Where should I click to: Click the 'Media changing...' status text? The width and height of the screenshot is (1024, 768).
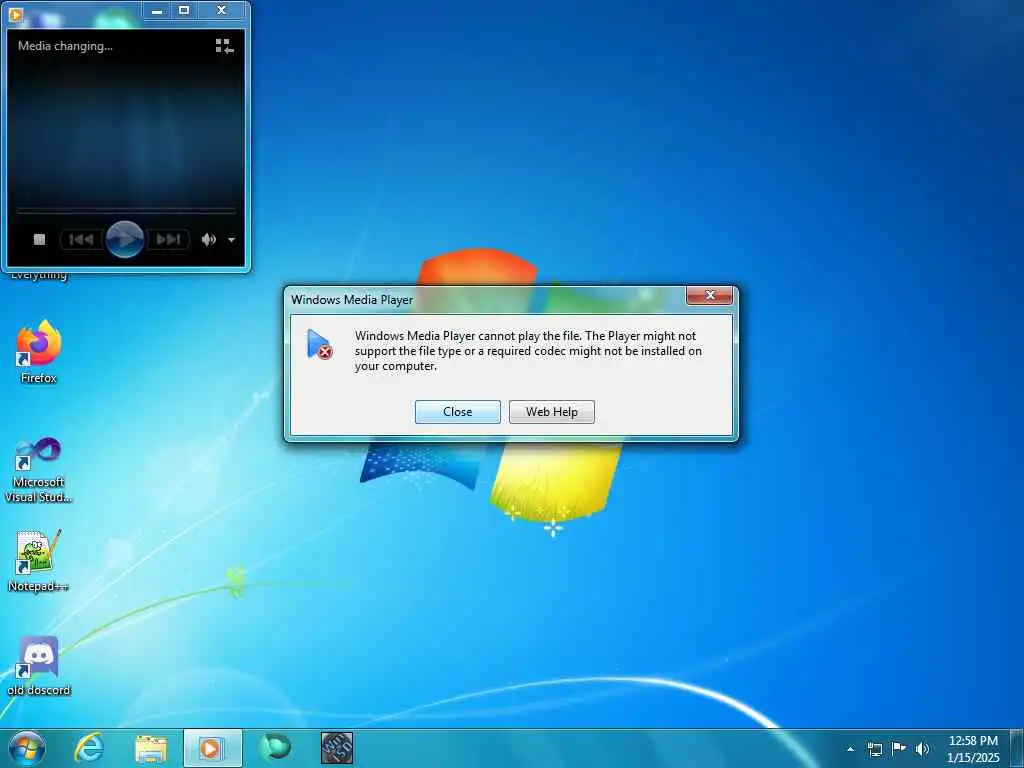(65, 46)
